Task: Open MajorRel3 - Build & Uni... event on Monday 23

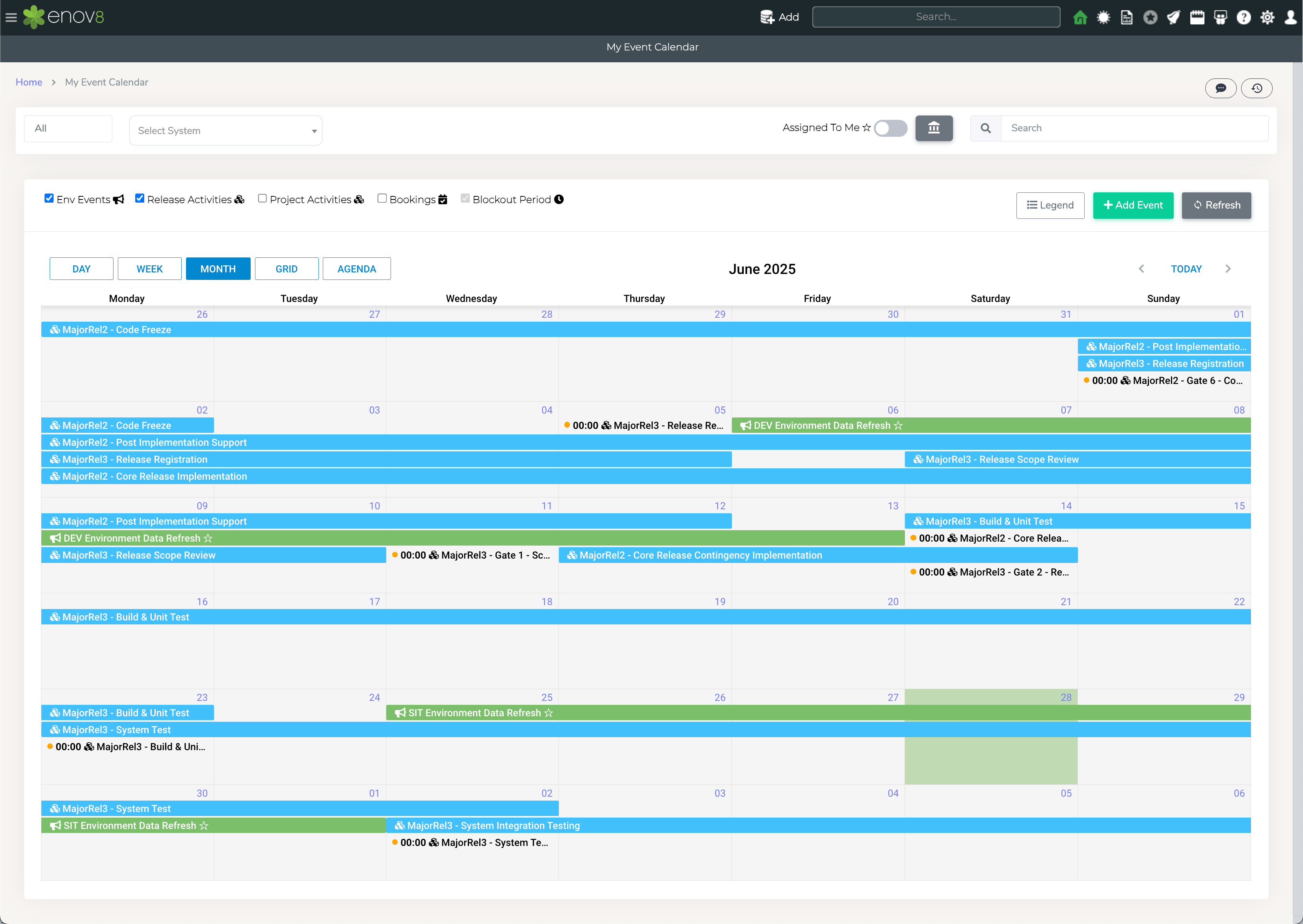Action: [127, 747]
